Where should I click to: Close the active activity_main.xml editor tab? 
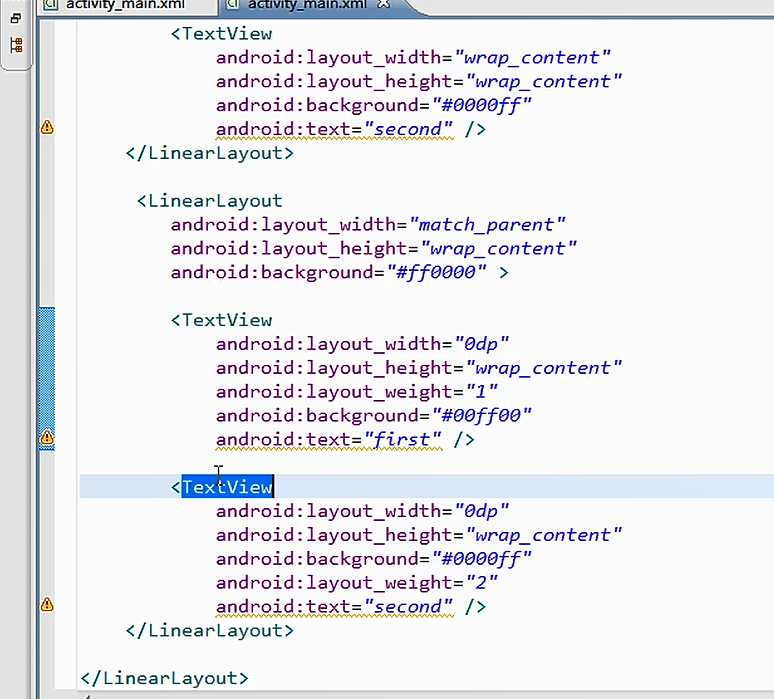click(384, 4)
